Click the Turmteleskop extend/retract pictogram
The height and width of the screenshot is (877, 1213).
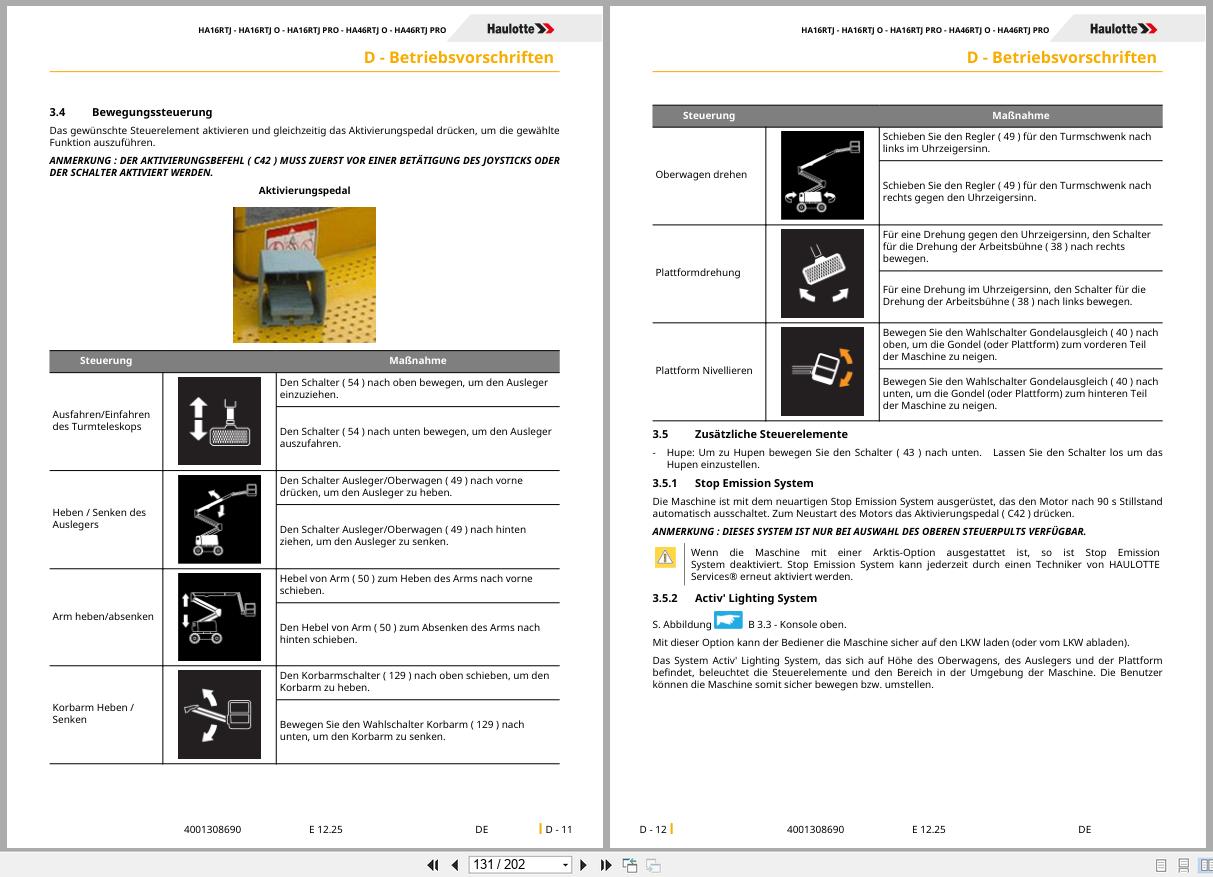click(x=219, y=421)
